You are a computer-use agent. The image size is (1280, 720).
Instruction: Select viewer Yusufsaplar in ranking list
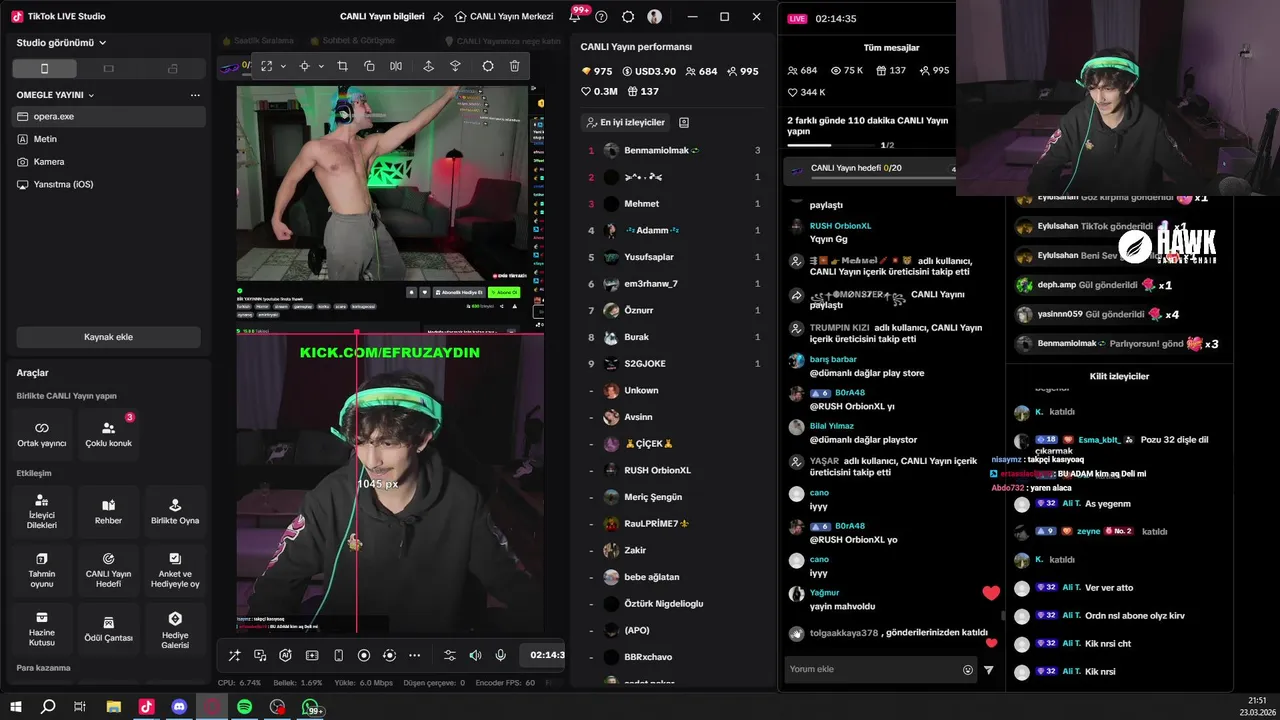click(673, 257)
